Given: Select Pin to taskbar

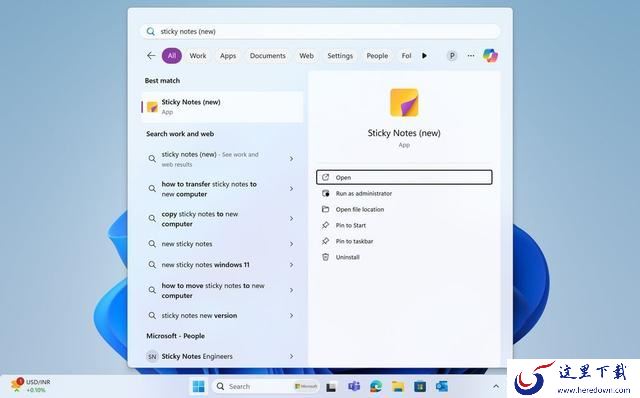Looking at the screenshot, I should click(404, 241).
